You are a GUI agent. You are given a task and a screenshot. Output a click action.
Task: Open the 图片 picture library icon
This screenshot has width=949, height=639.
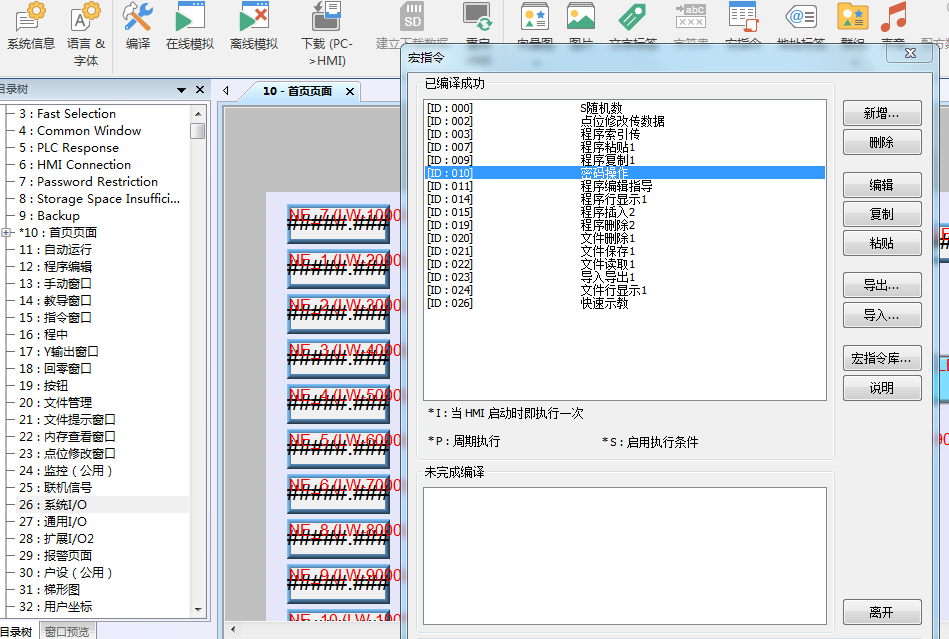580,18
